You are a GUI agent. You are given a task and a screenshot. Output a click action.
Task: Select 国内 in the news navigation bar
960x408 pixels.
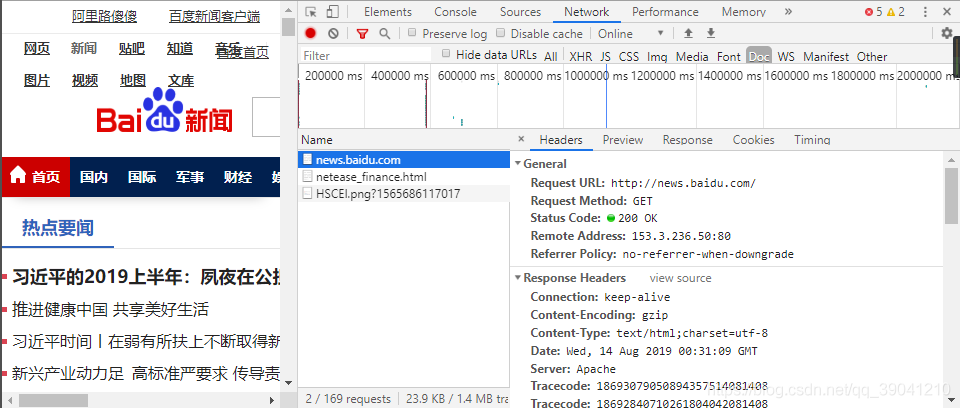tap(94, 177)
